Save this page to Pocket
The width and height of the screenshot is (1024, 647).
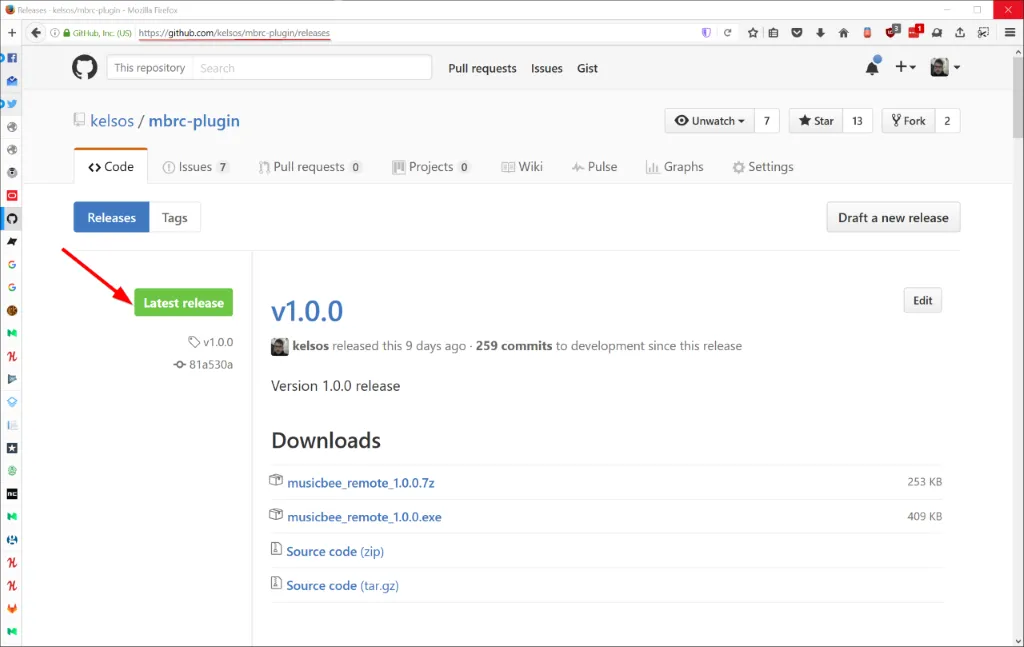click(x=796, y=31)
